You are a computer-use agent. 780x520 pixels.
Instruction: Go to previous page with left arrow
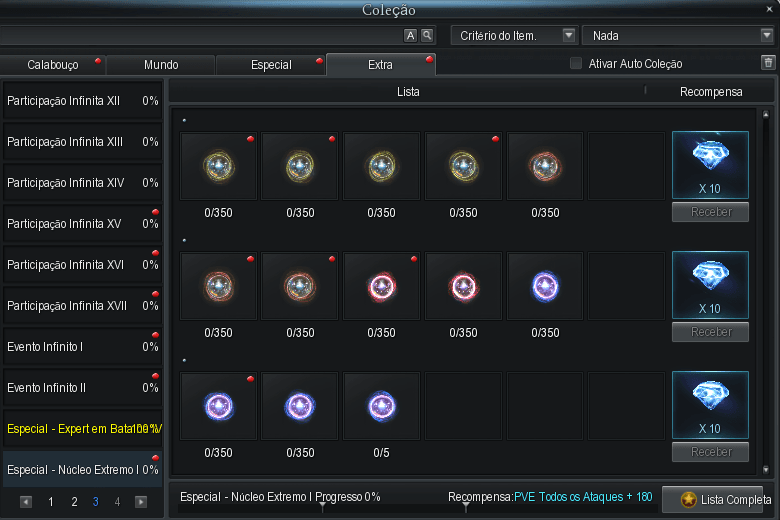26,502
